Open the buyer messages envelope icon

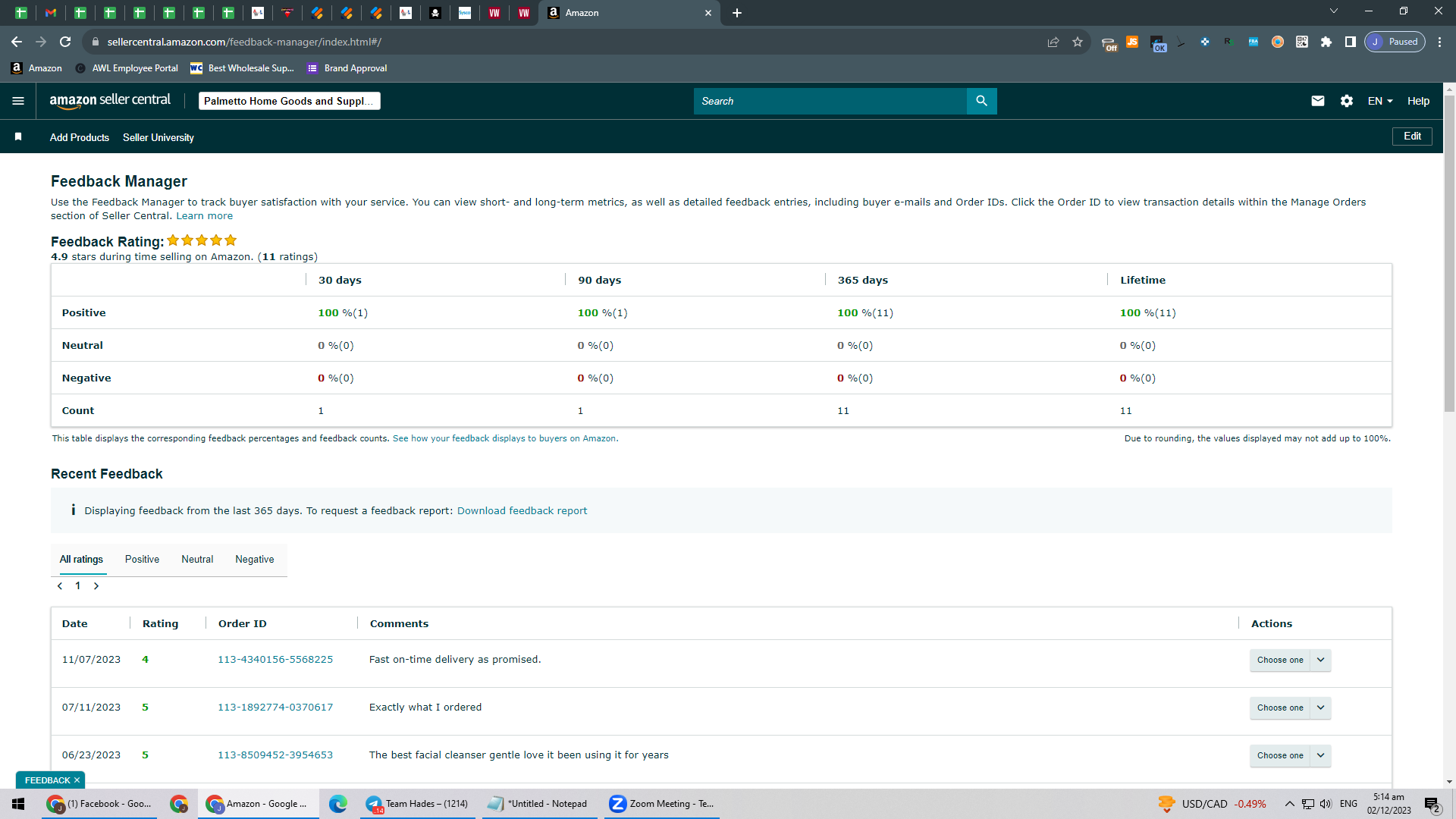(1318, 101)
